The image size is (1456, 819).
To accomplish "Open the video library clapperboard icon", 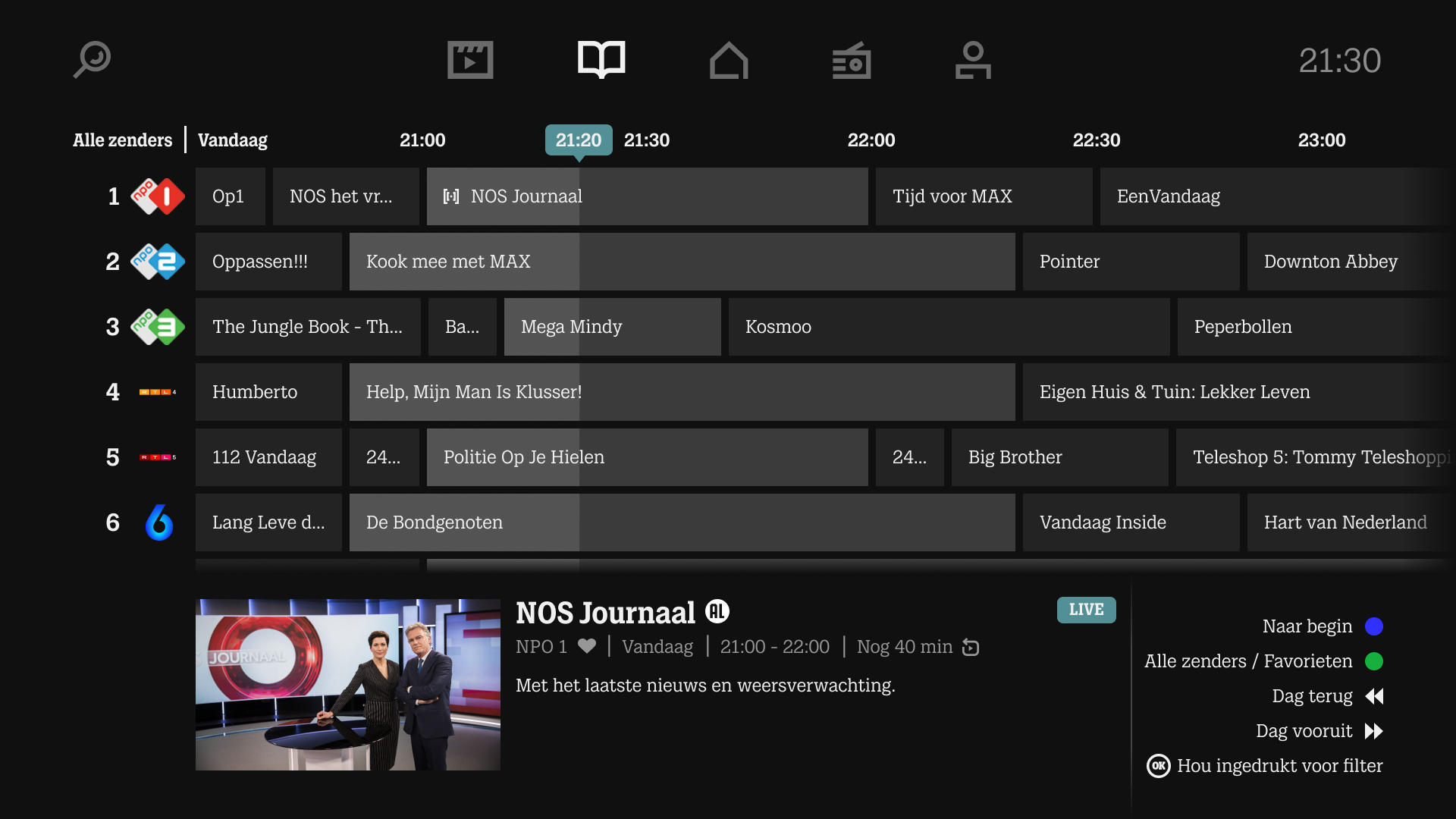I will [470, 60].
